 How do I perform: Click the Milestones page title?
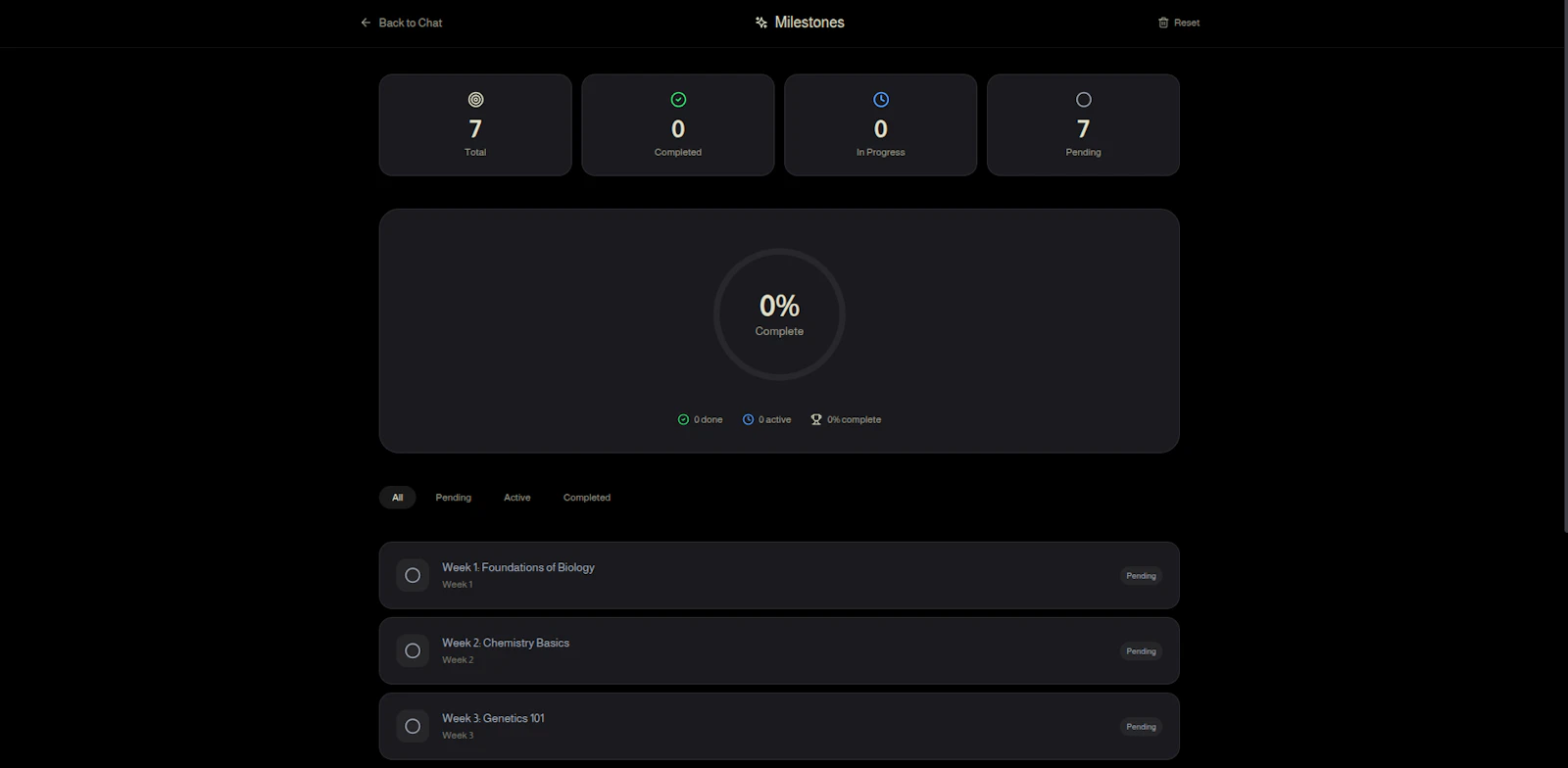click(809, 23)
